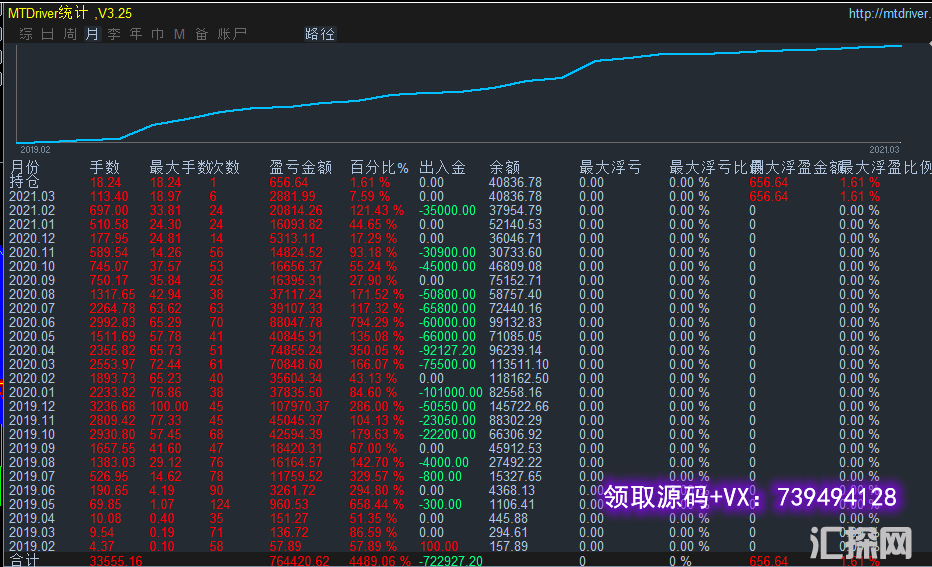Select the 2020.04 month row
This screenshot has height=567, width=932.
click(x=32, y=350)
